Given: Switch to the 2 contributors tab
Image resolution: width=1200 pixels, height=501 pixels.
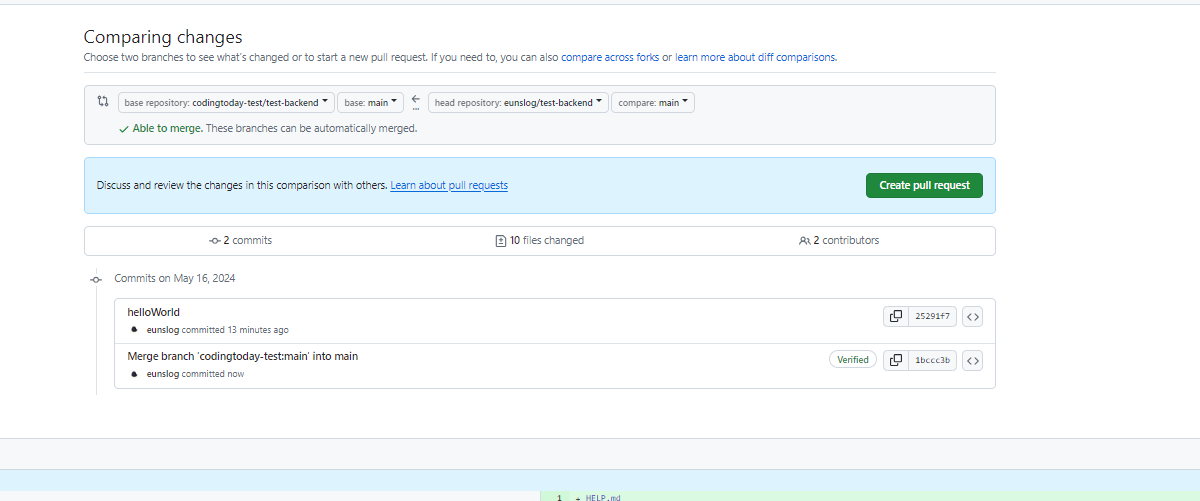Looking at the screenshot, I should coord(840,241).
